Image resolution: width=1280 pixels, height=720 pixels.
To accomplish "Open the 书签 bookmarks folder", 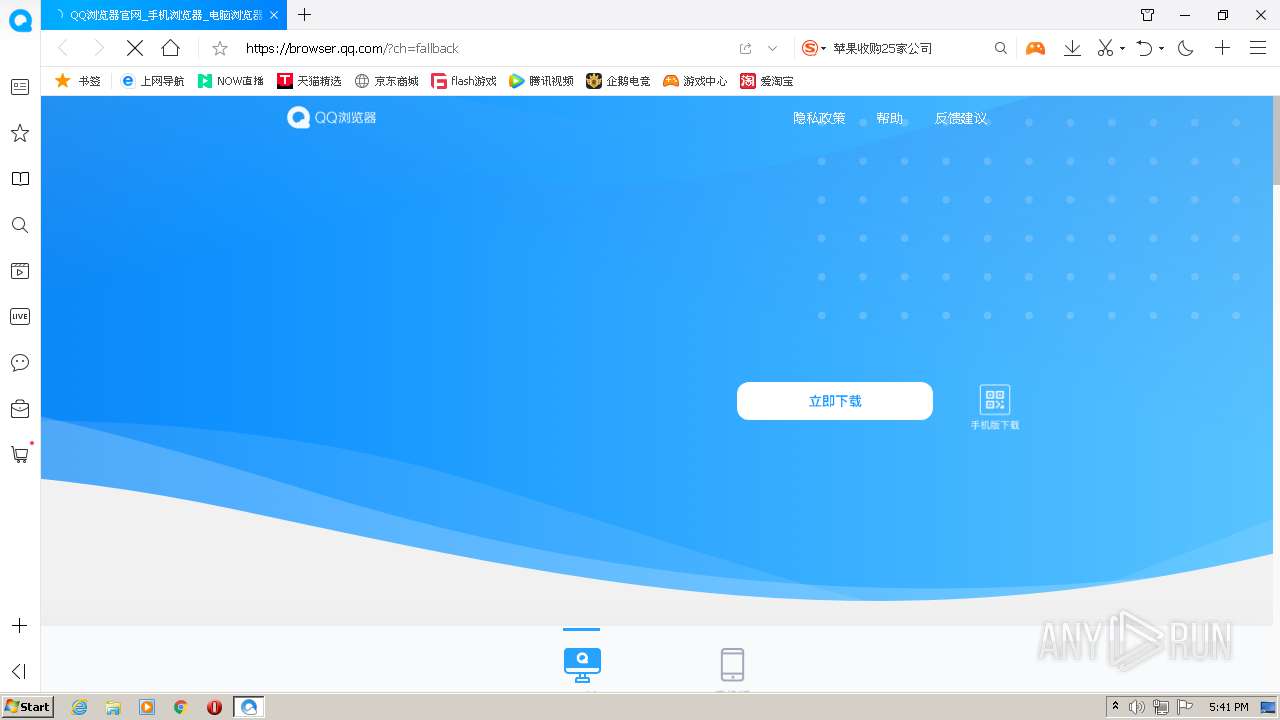I will pos(78,81).
